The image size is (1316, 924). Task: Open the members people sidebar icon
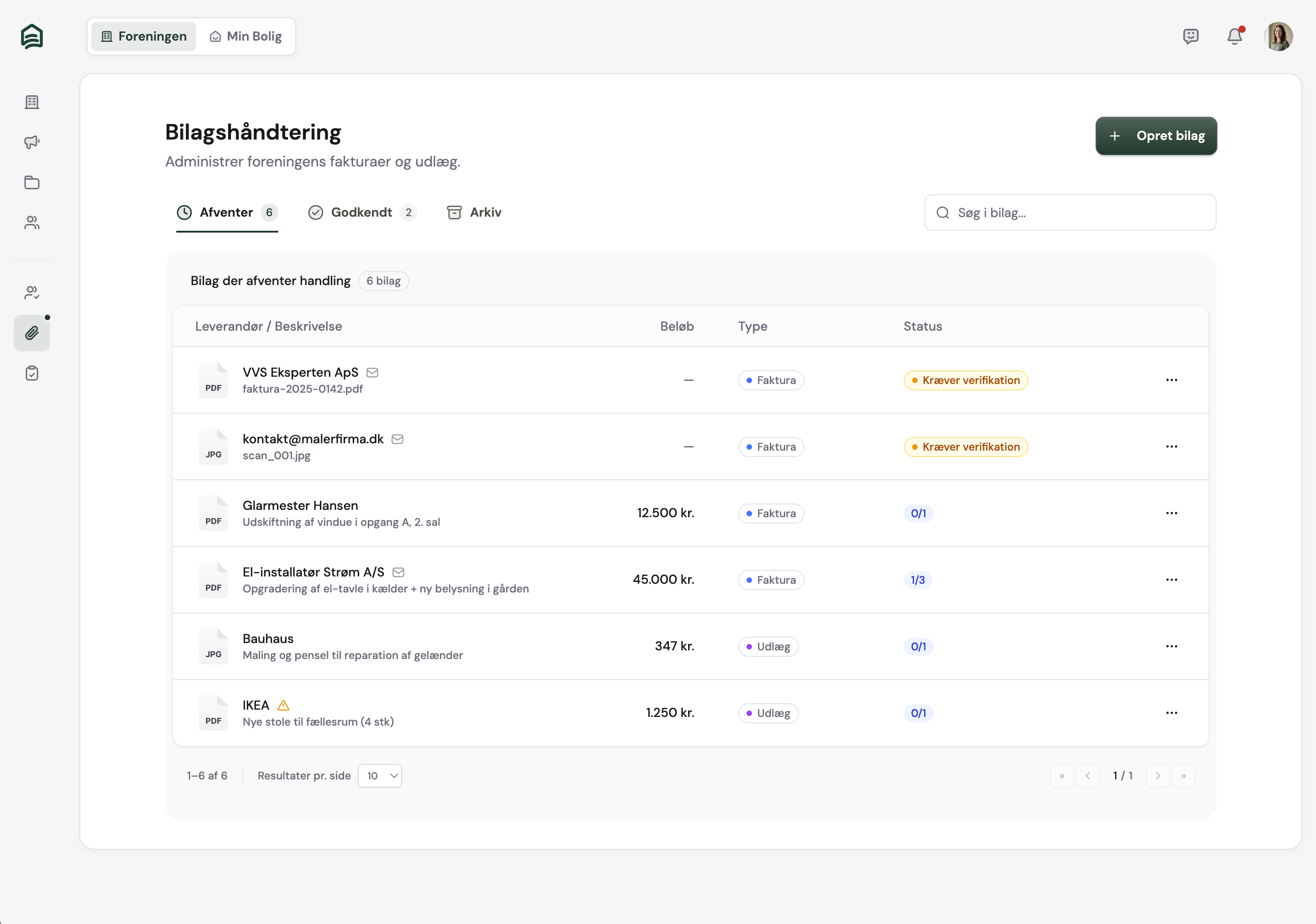click(x=32, y=223)
